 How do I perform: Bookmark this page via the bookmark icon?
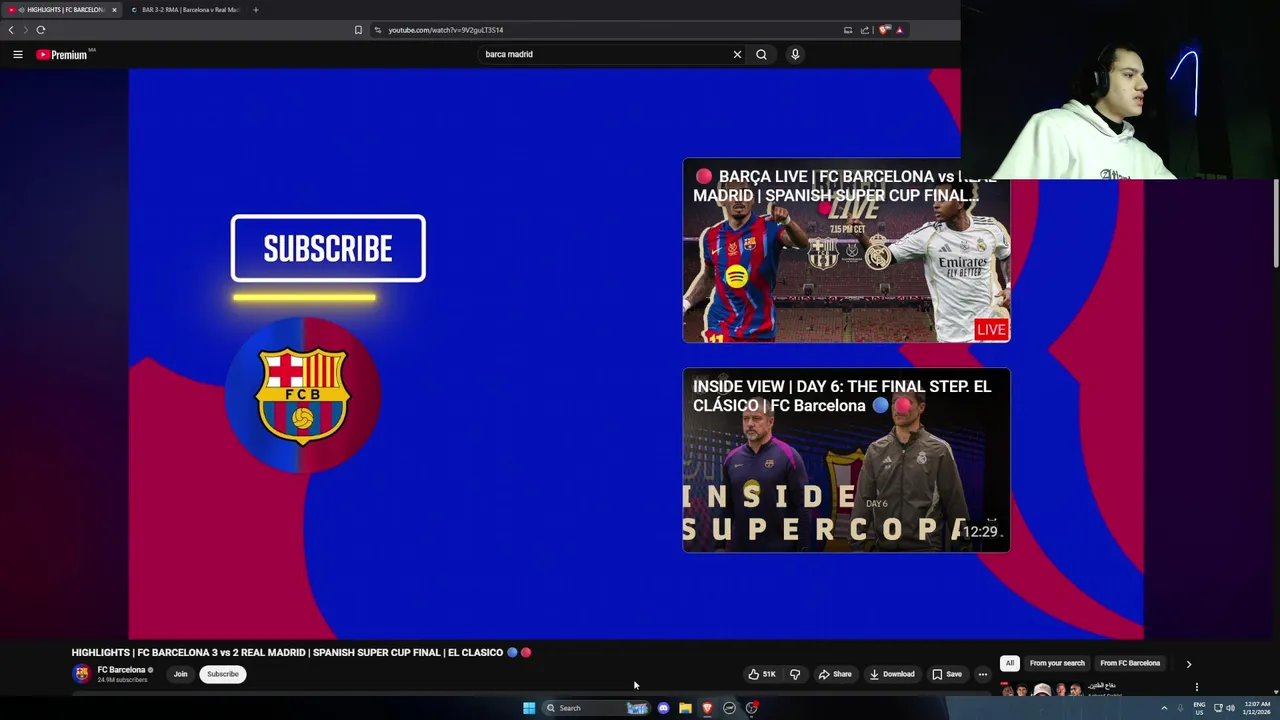point(358,30)
